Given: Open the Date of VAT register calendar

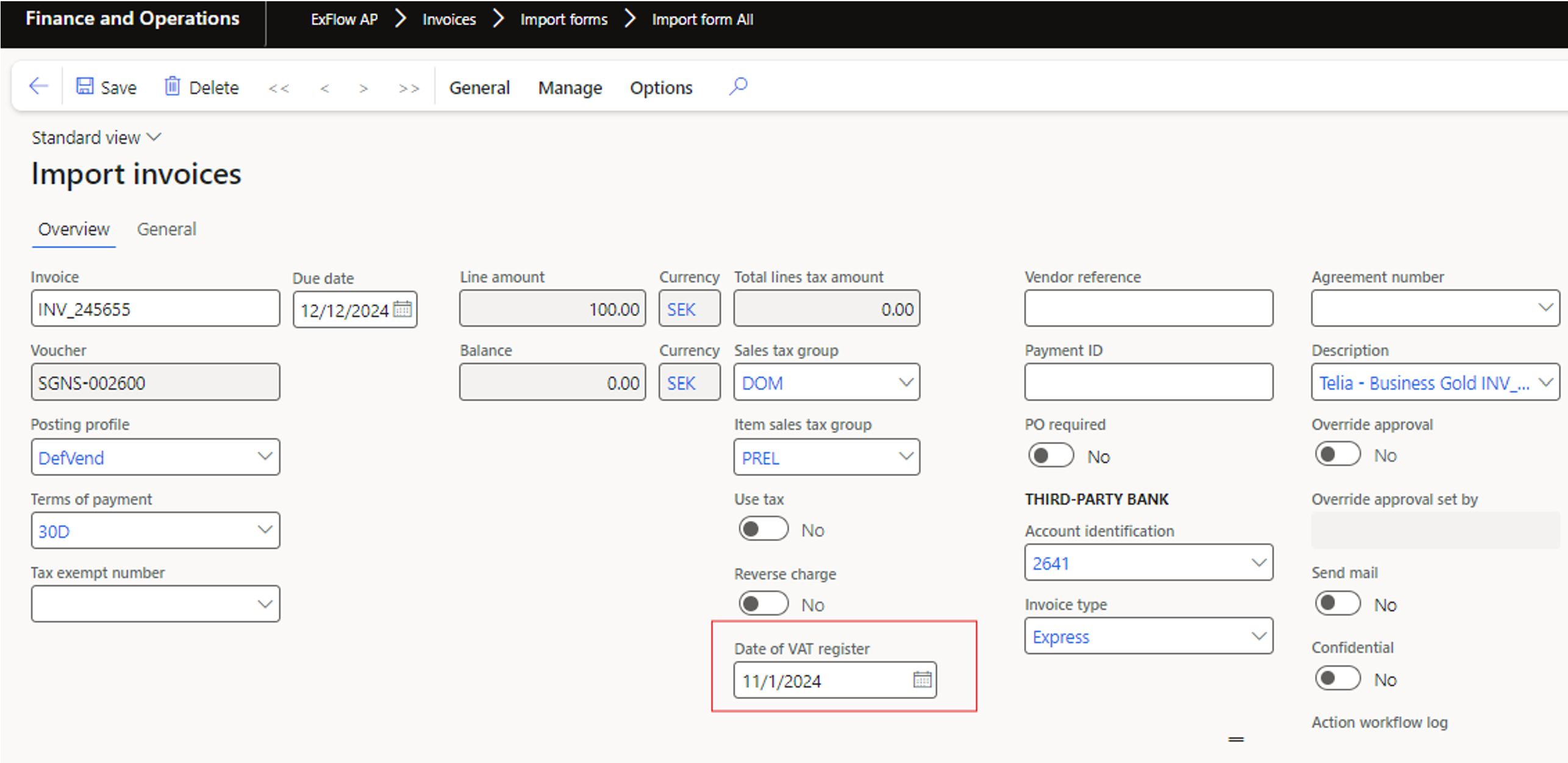Looking at the screenshot, I should [x=922, y=679].
